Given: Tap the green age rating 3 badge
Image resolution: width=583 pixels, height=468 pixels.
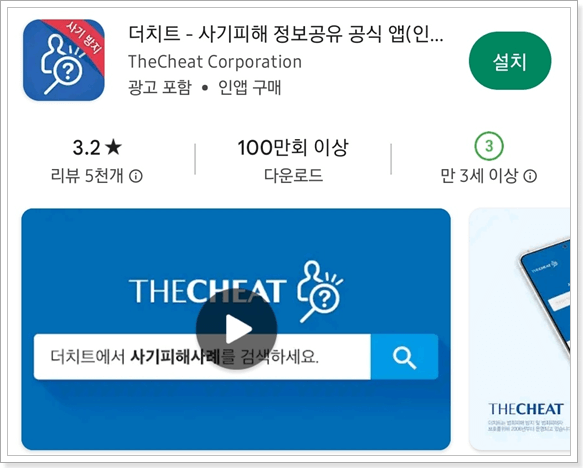Looking at the screenshot, I should click(x=489, y=146).
